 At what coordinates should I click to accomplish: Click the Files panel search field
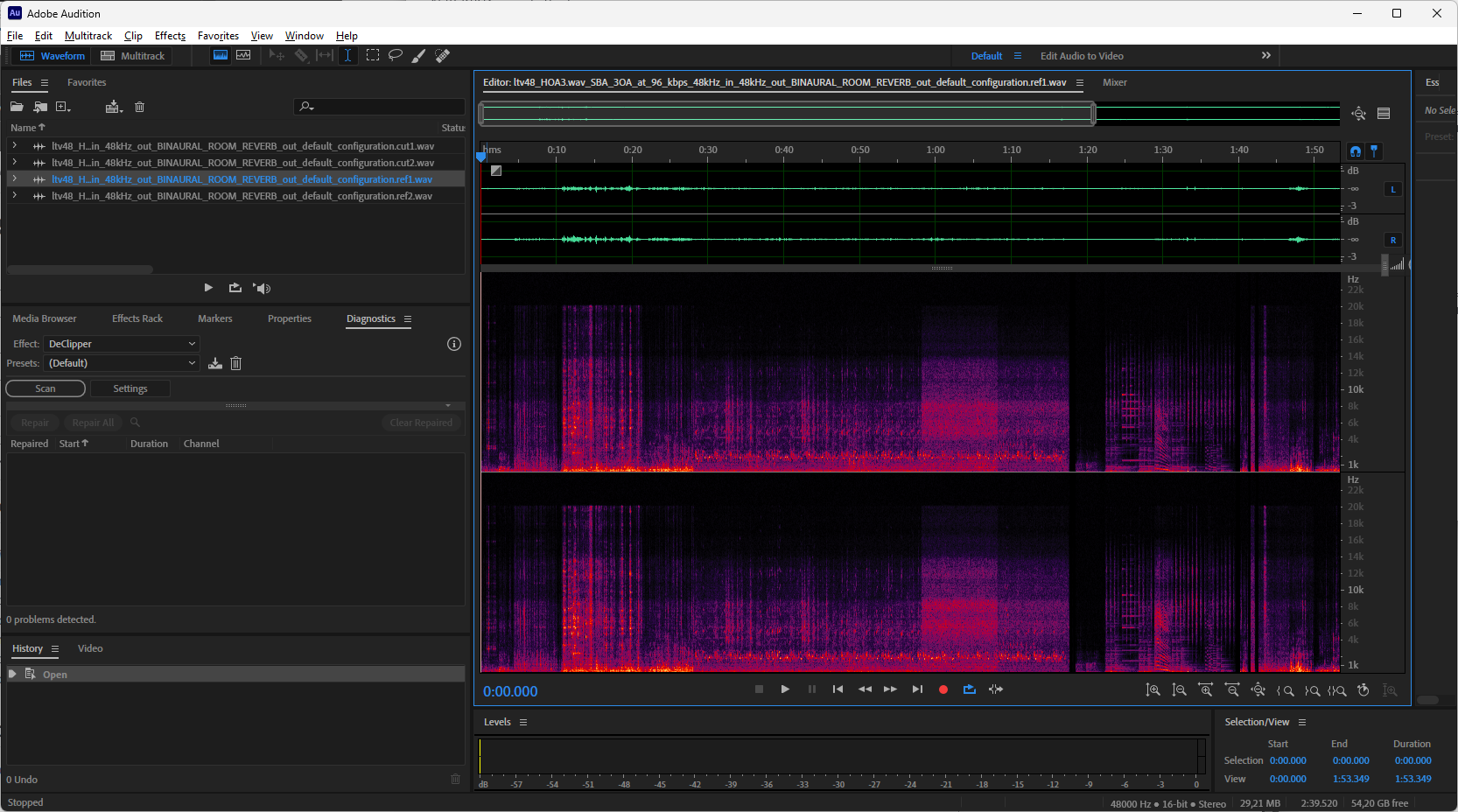[x=385, y=107]
